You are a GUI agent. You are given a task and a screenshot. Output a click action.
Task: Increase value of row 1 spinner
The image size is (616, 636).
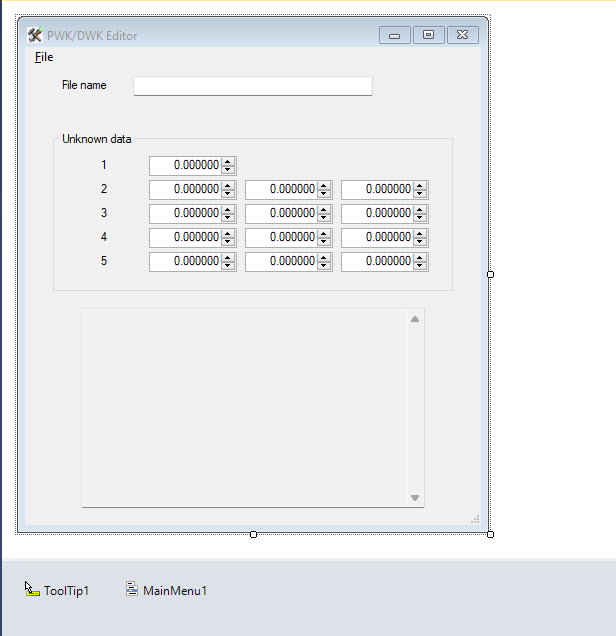click(229, 161)
